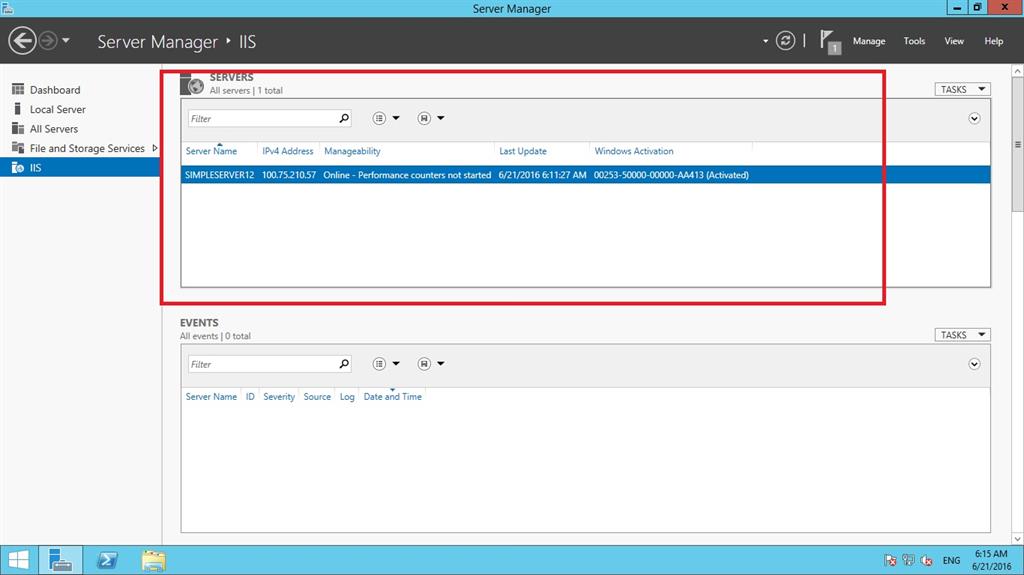Click the Dashboard icon in sidebar
The height and width of the screenshot is (575, 1024).
[18, 89]
